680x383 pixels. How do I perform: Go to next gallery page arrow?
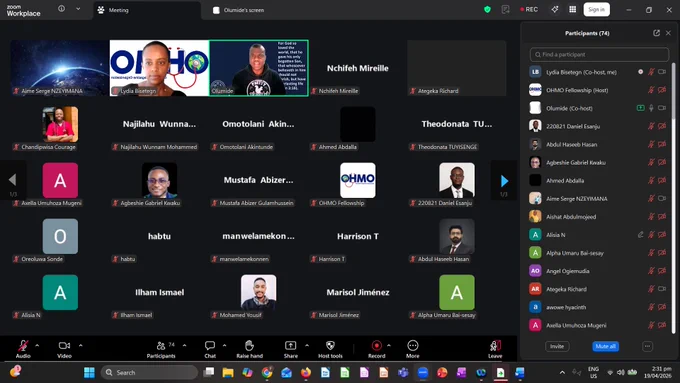[504, 180]
